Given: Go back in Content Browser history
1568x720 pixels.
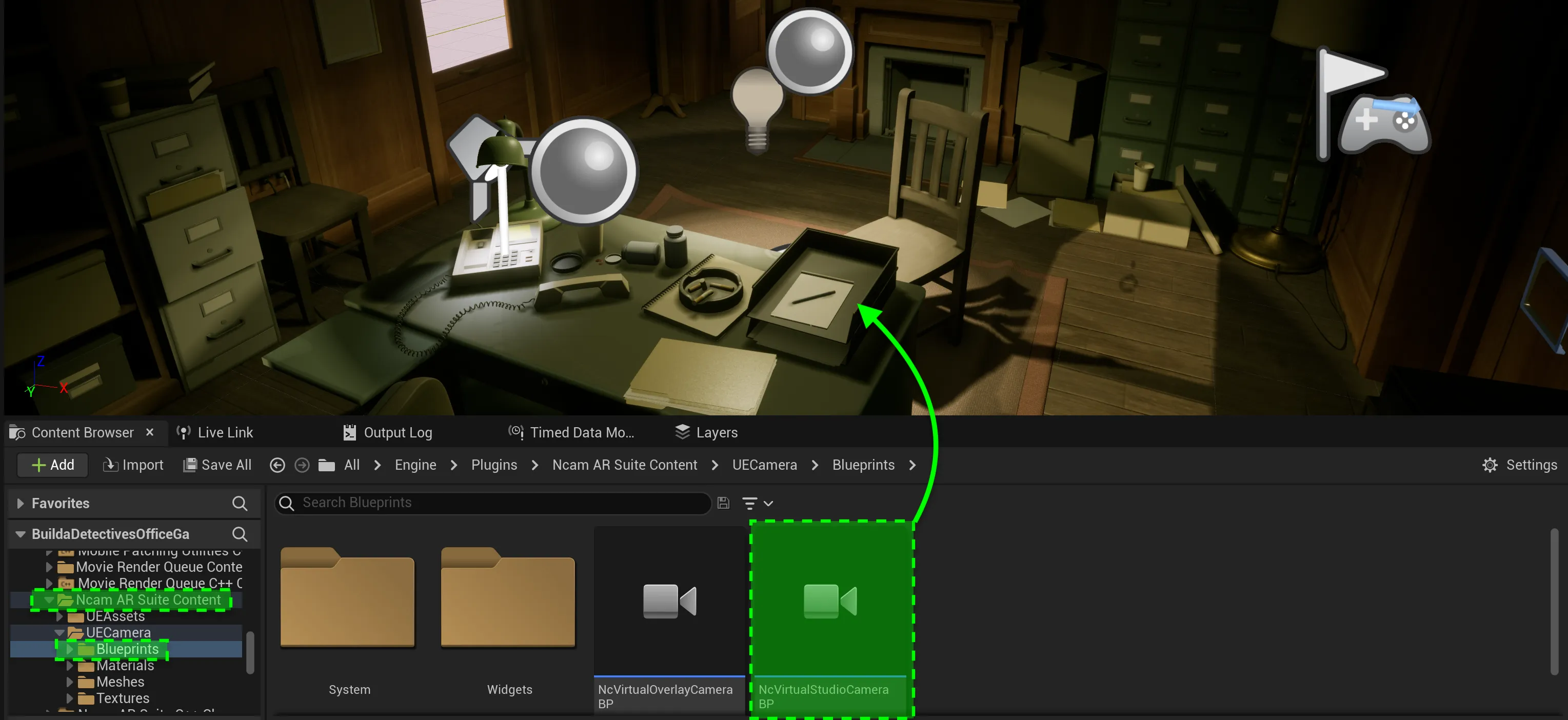Looking at the screenshot, I should pyautogui.click(x=277, y=465).
